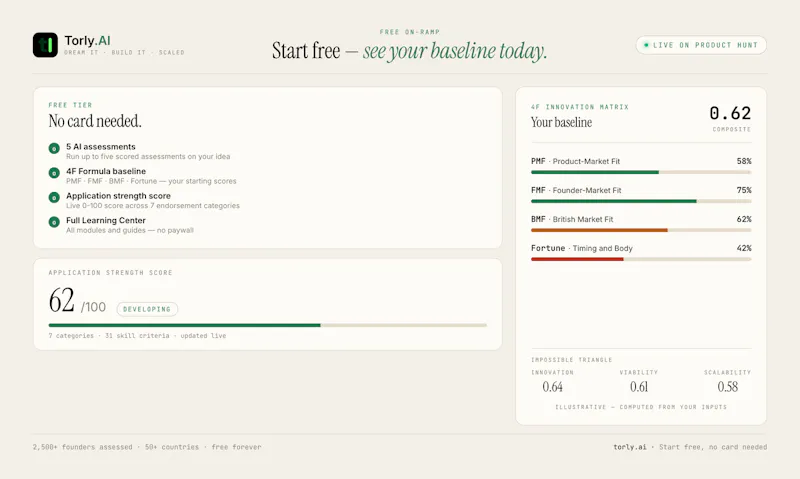Click the Fortune Timing and Body label

click(582, 248)
